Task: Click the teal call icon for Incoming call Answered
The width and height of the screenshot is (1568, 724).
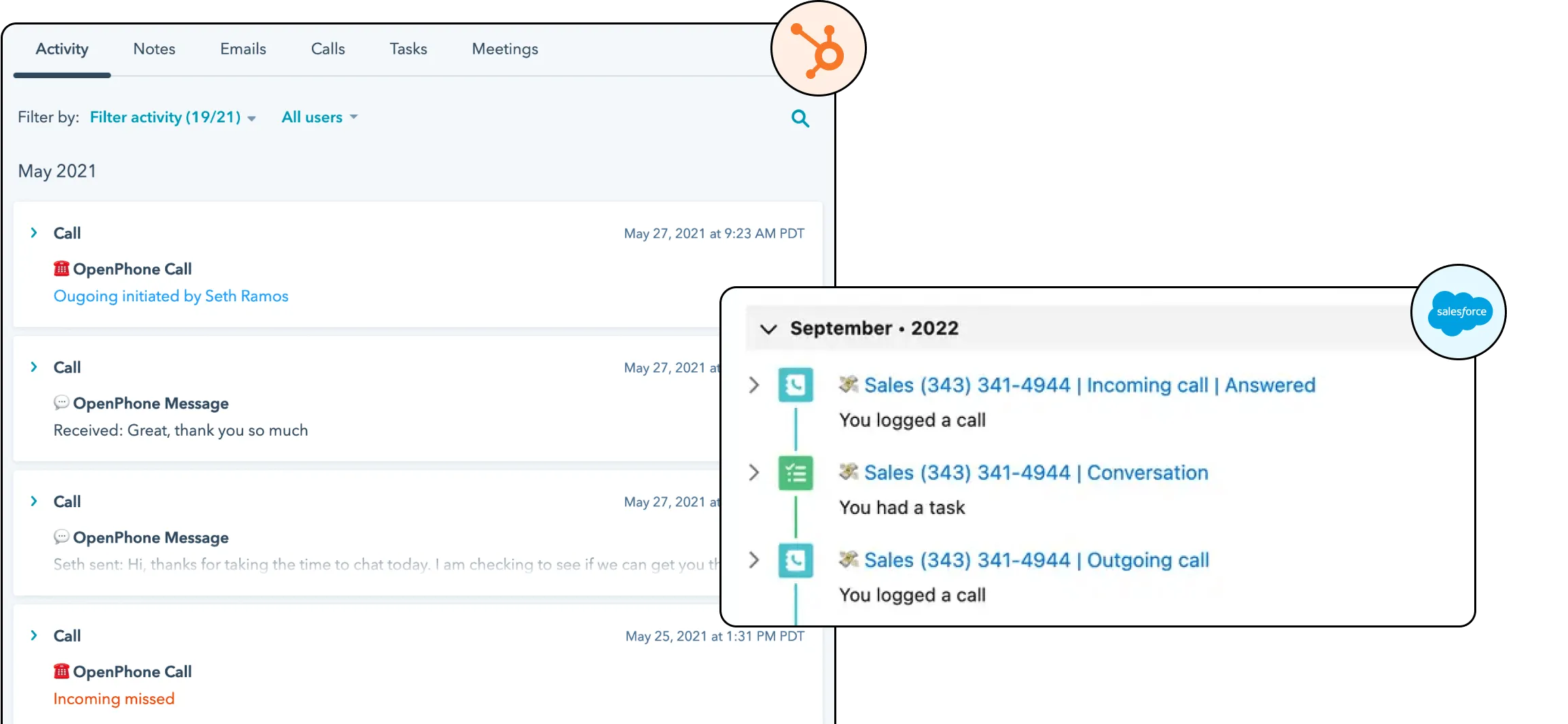Action: (x=796, y=385)
